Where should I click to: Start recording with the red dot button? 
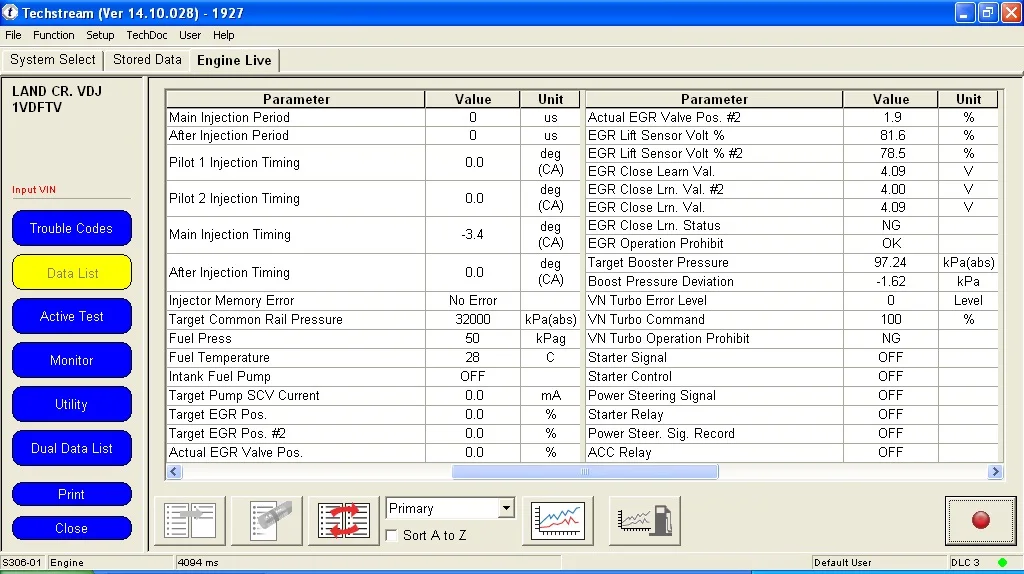(980, 520)
